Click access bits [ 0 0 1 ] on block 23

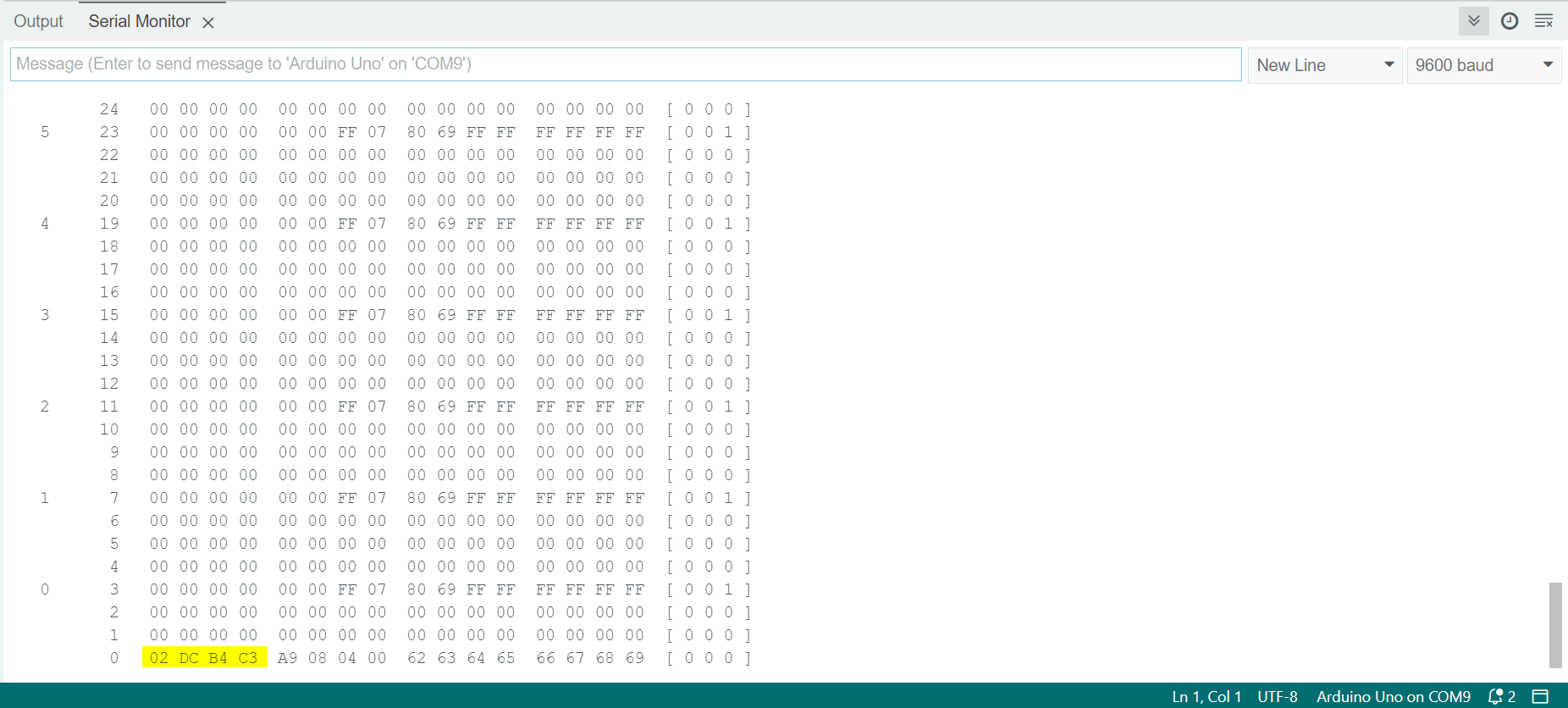(x=709, y=132)
